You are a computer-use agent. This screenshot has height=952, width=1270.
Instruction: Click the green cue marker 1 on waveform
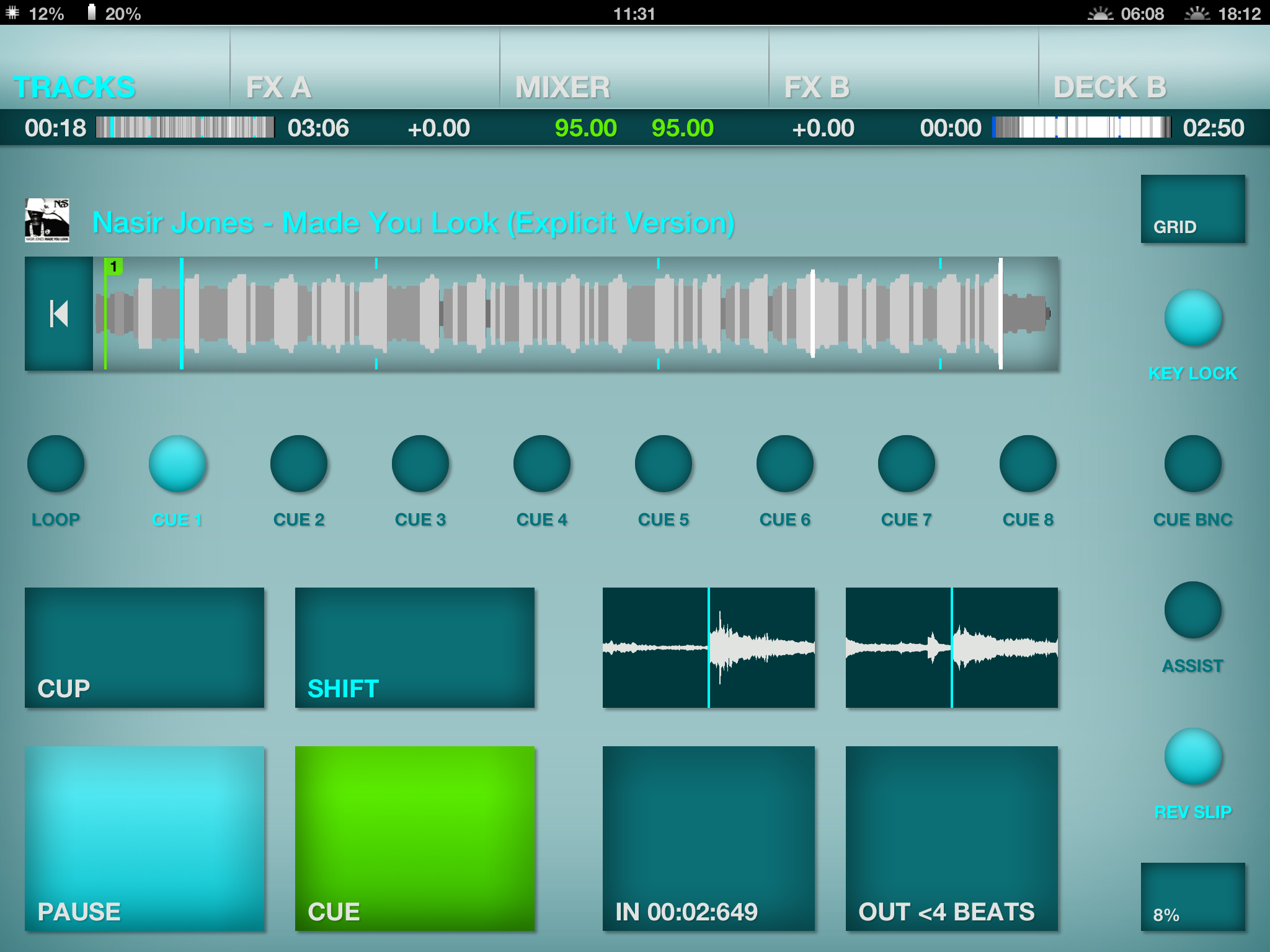[113, 267]
